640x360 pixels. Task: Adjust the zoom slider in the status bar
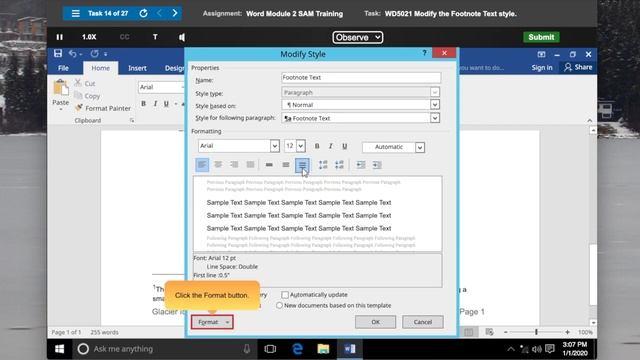pos(536,332)
